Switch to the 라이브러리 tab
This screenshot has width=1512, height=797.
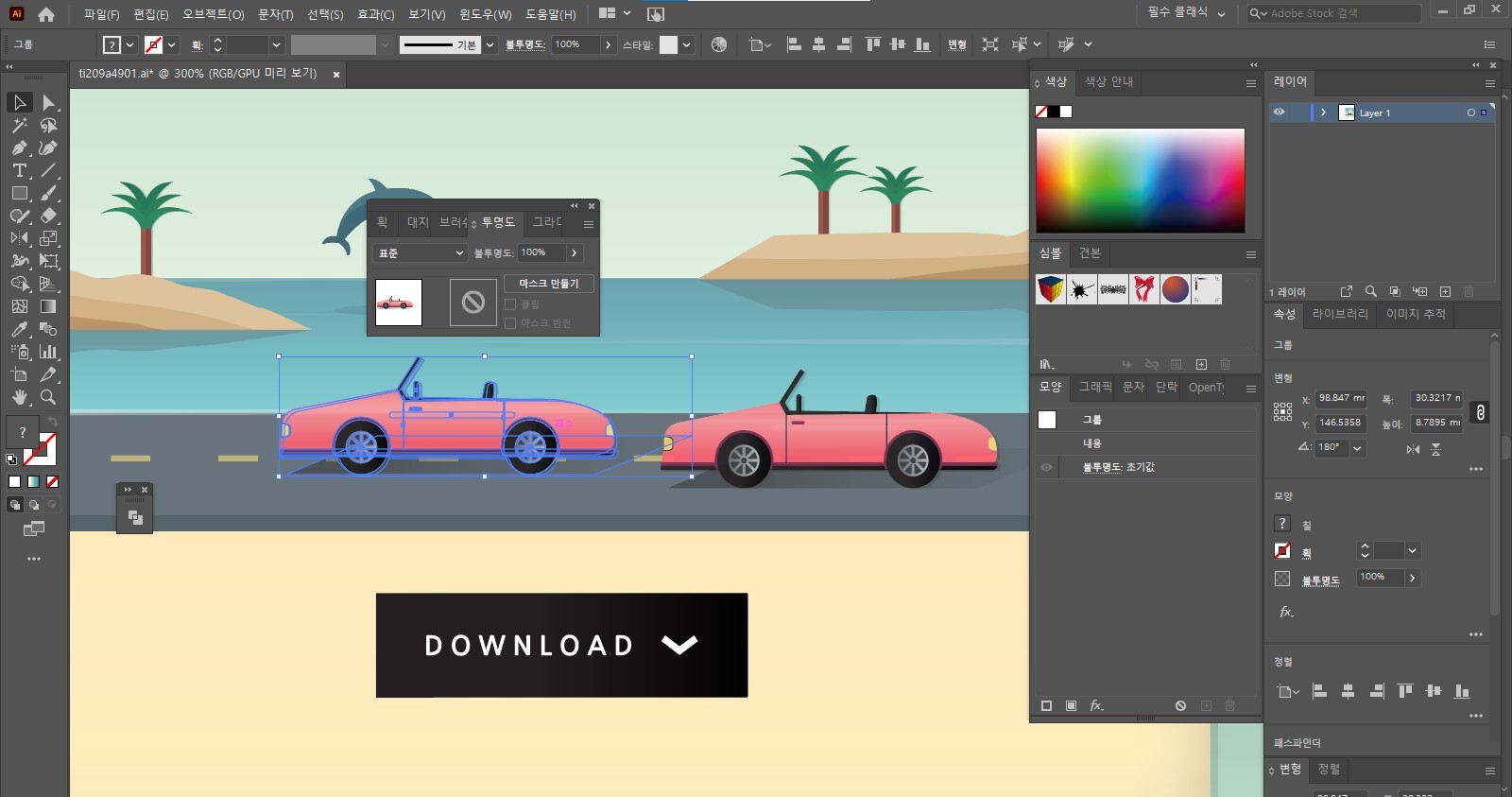pos(1339,314)
